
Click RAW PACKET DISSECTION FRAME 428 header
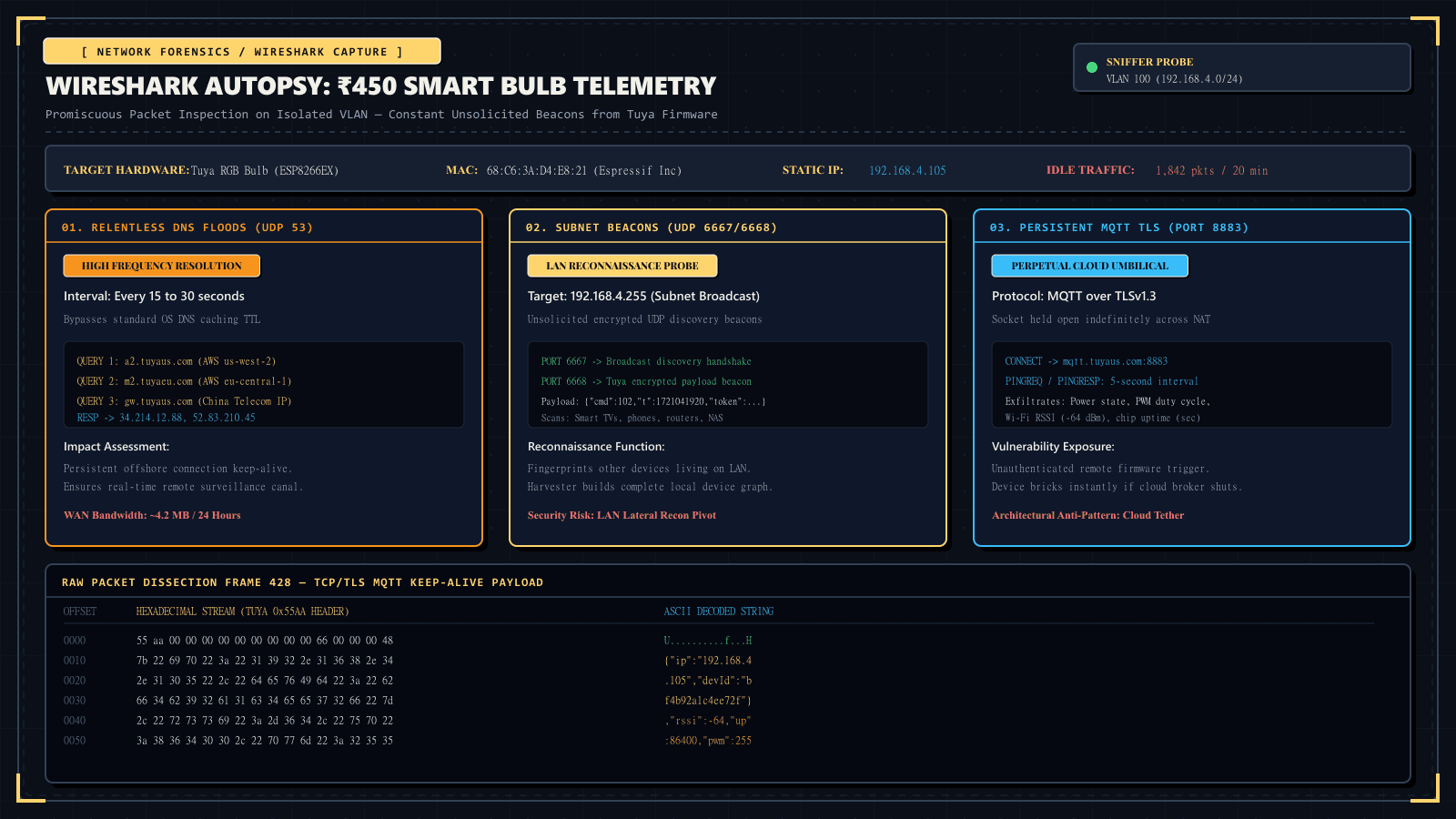(x=302, y=582)
